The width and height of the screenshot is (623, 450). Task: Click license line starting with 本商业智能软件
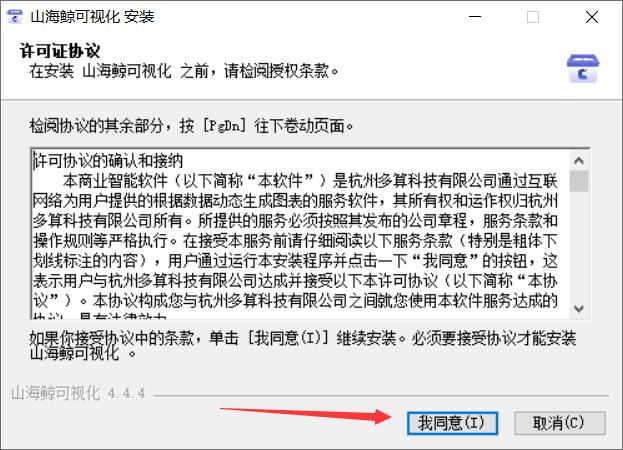[x=310, y=181]
